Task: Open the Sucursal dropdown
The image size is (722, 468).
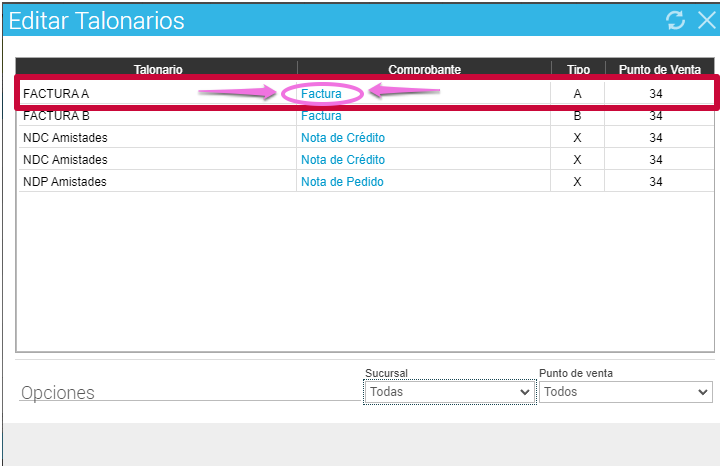Action: pos(449,392)
